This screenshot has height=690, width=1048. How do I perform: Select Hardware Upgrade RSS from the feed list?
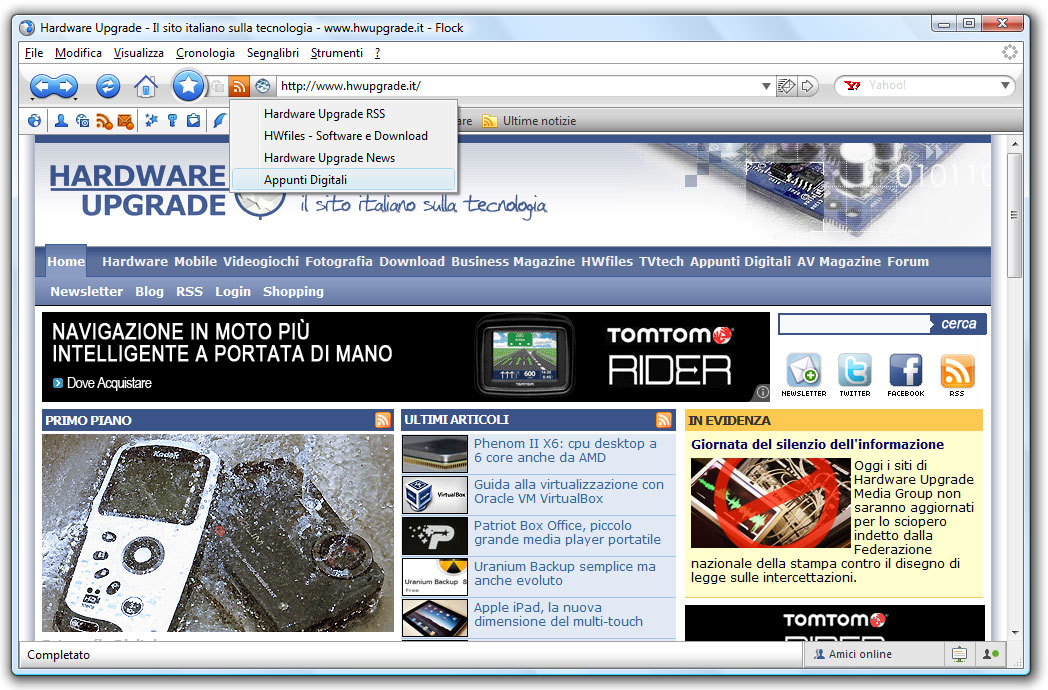tap(344, 114)
